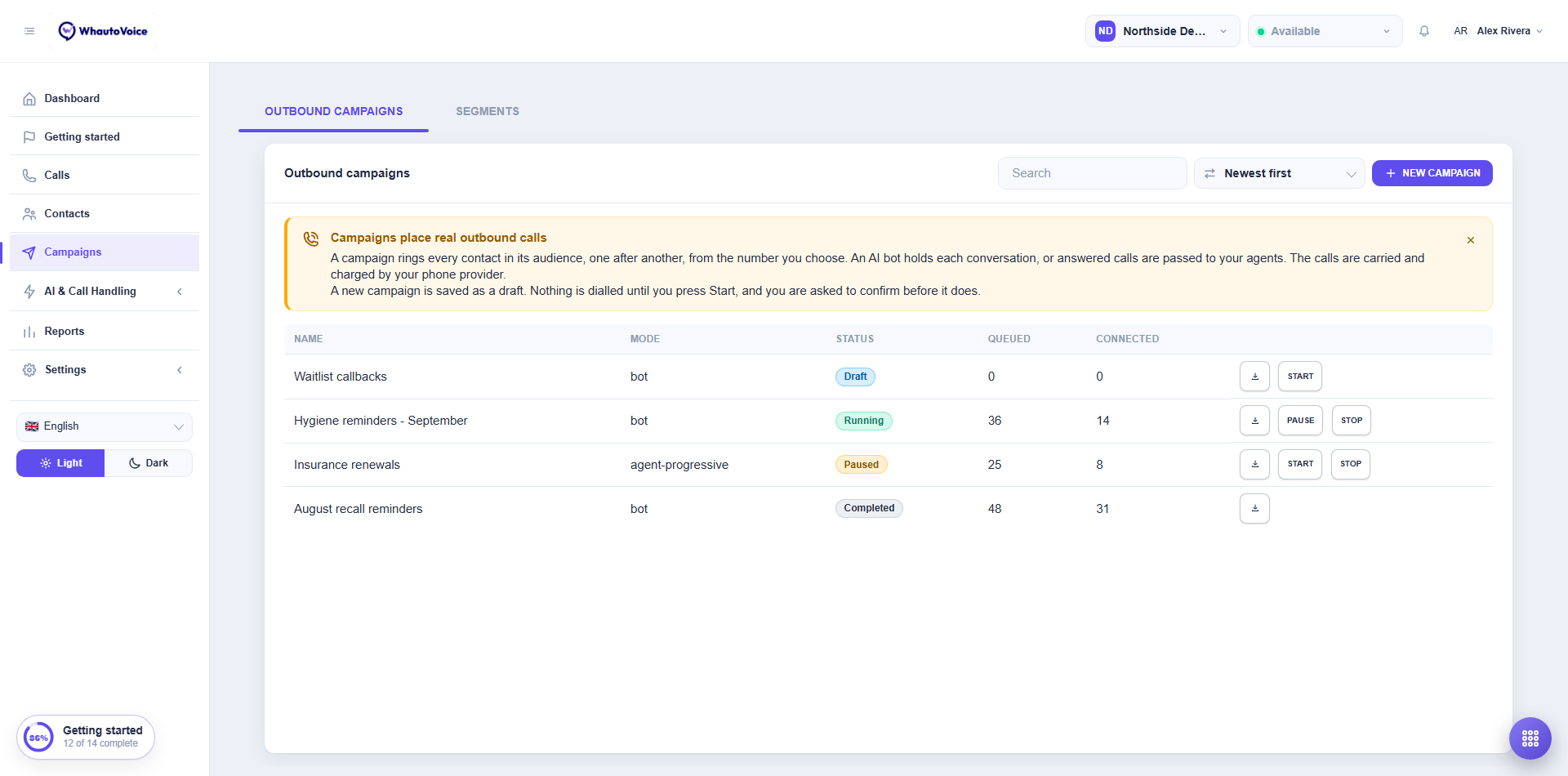The height and width of the screenshot is (776, 1568).
Task: Download the August recall reminders report
Action: tap(1254, 508)
